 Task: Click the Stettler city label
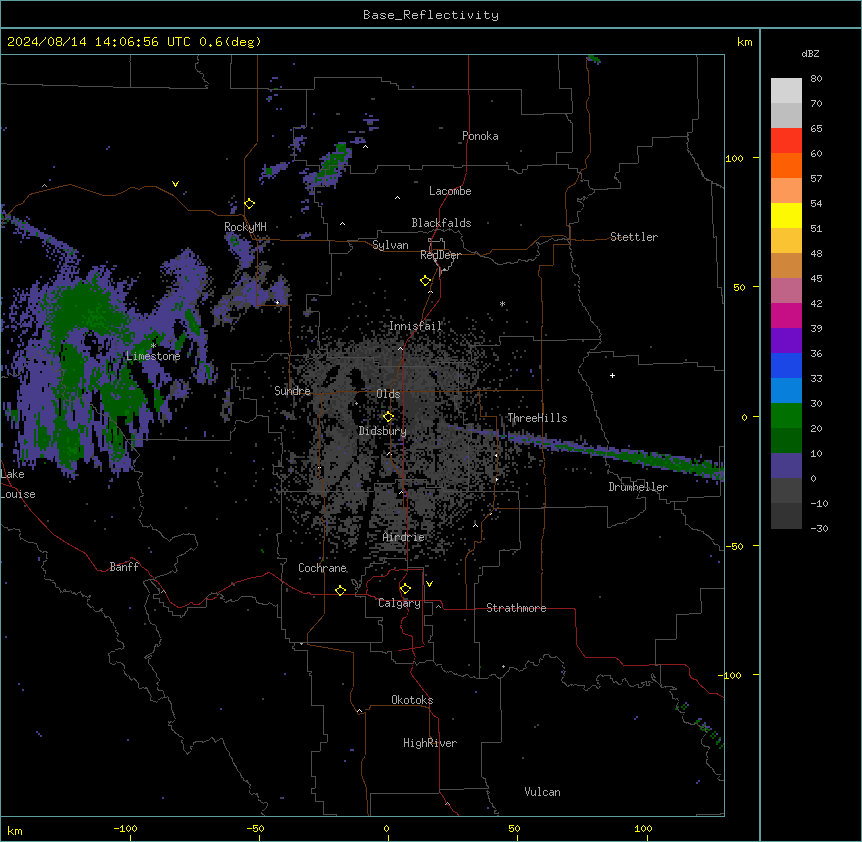pyautogui.click(x=634, y=237)
